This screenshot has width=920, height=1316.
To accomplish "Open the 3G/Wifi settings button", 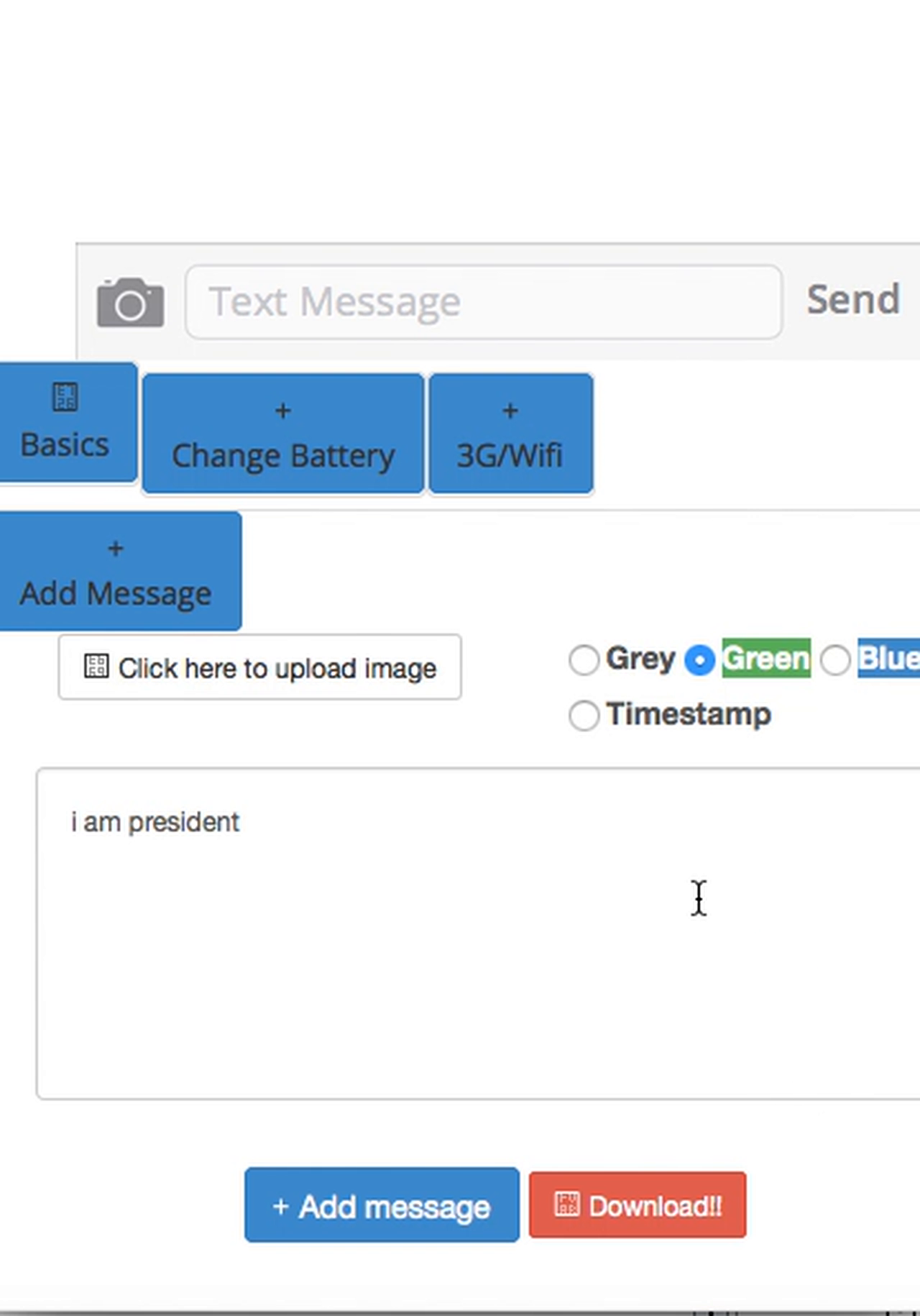I will coord(510,432).
